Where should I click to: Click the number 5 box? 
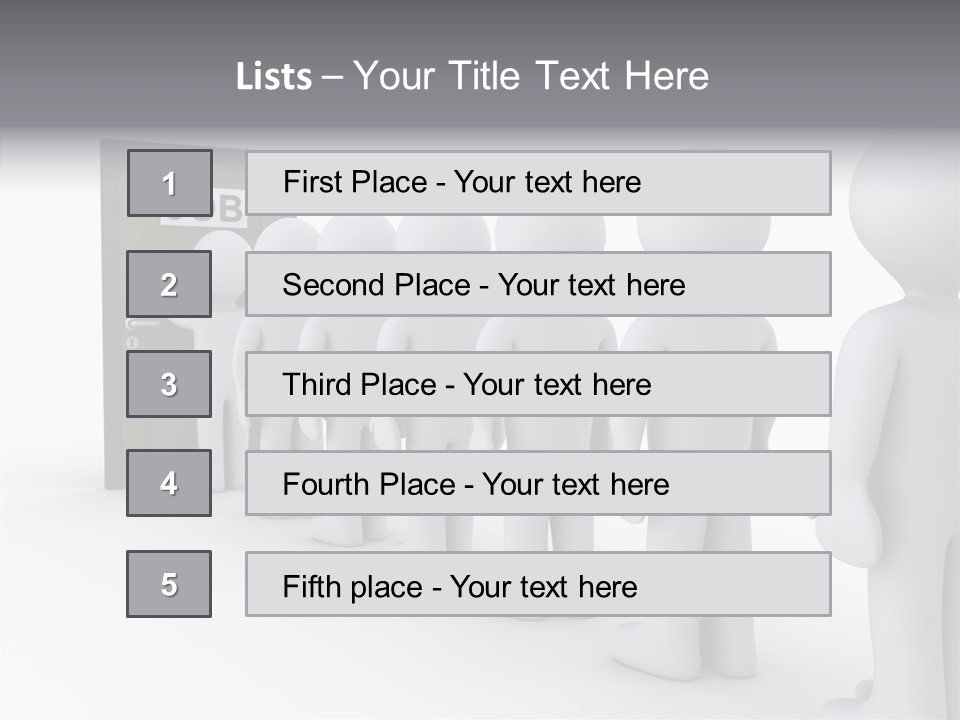(169, 584)
